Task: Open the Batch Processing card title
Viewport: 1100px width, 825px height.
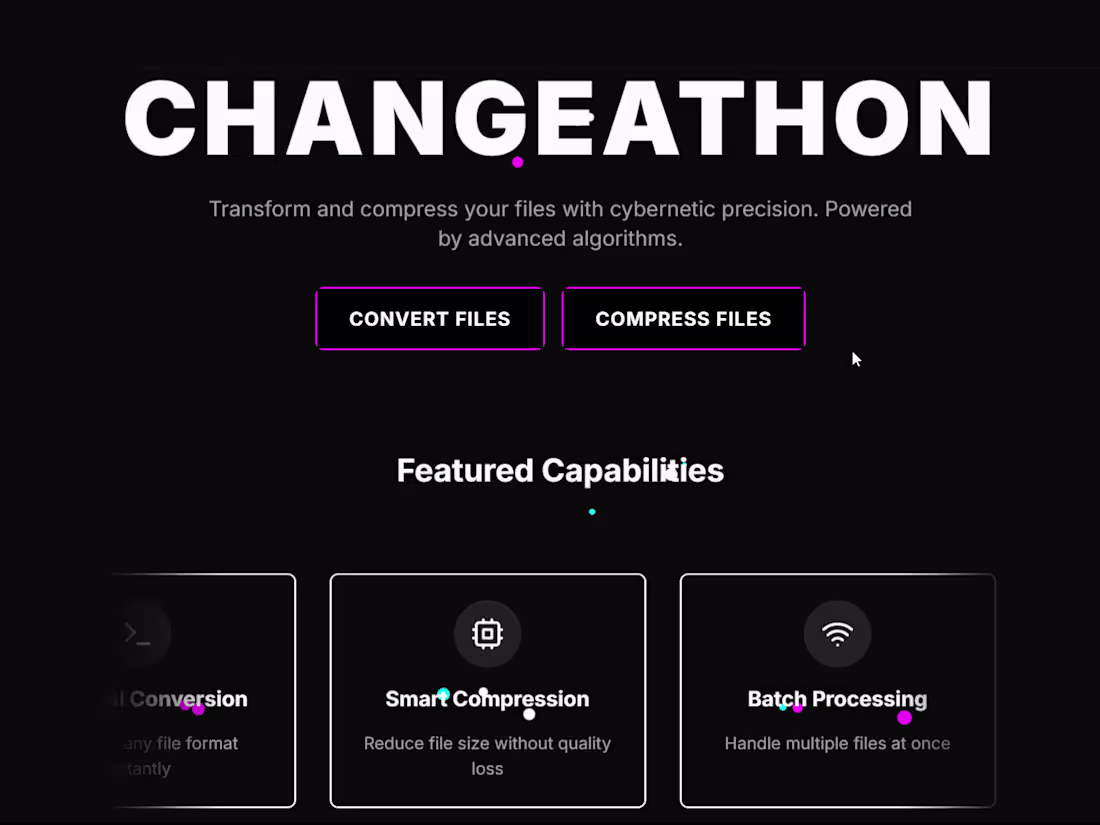Action: (x=837, y=699)
